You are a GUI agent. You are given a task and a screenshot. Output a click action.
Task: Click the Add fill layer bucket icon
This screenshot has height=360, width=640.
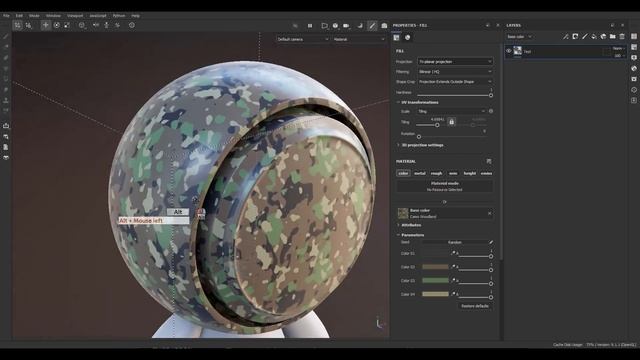pos(594,37)
